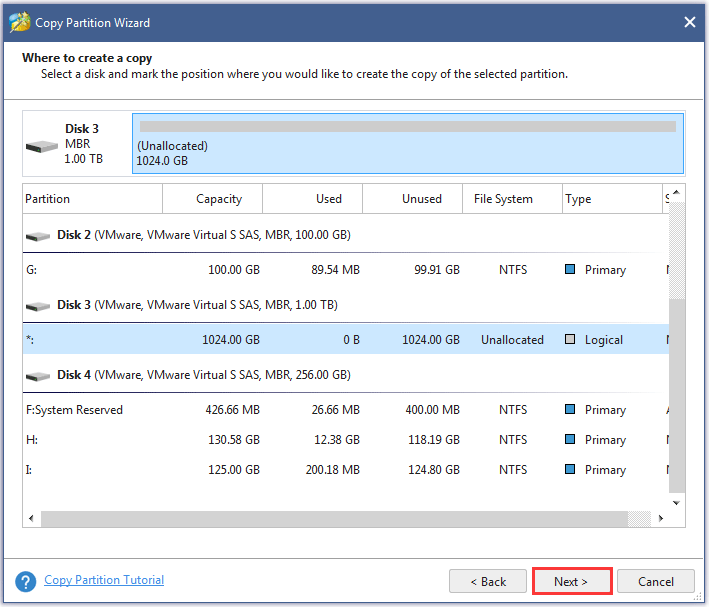This screenshot has height=607, width=709.
Task: Sort by the Type column header
Action: click(612, 199)
